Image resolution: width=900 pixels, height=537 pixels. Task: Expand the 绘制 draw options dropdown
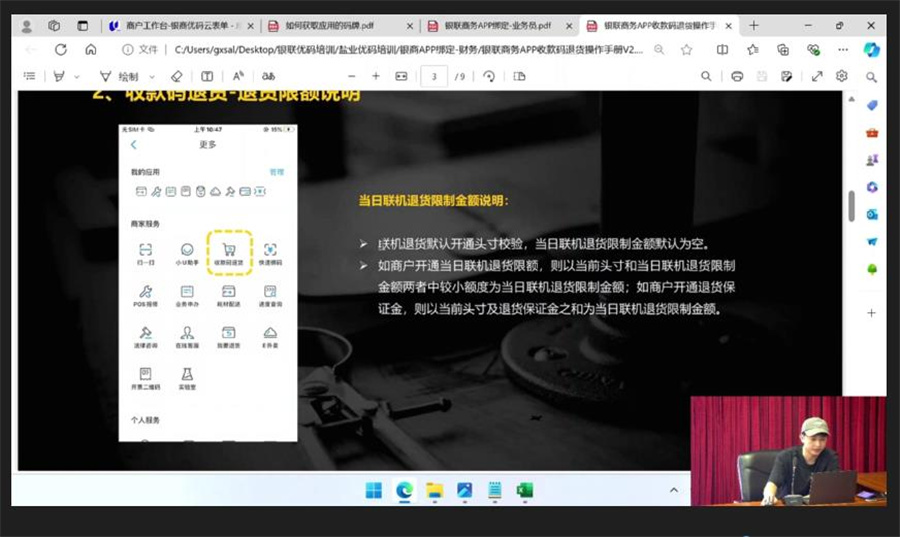pyautogui.click(x=152, y=77)
